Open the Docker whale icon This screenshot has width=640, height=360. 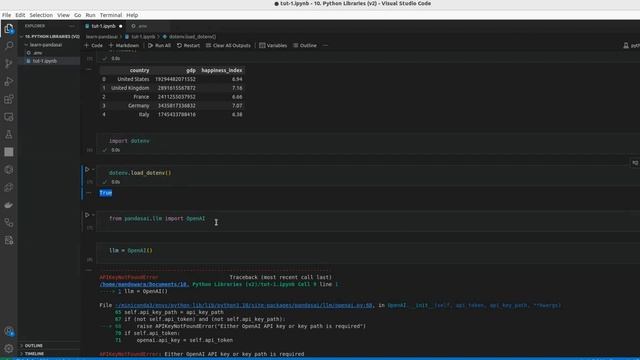point(9,205)
